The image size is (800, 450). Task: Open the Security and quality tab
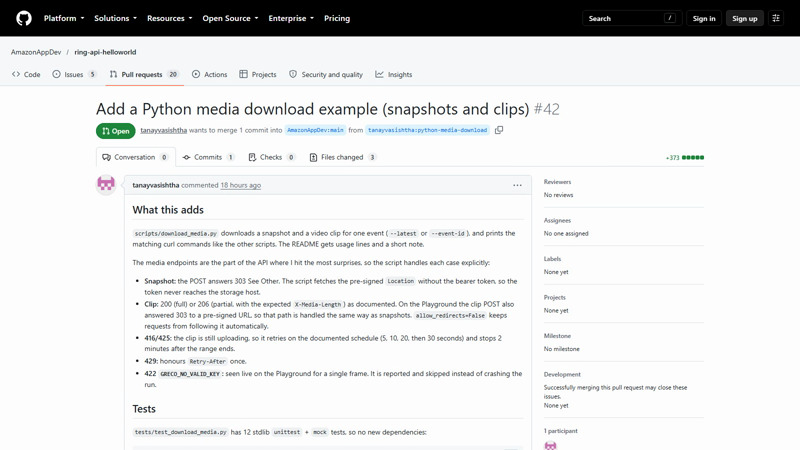pos(326,74)
